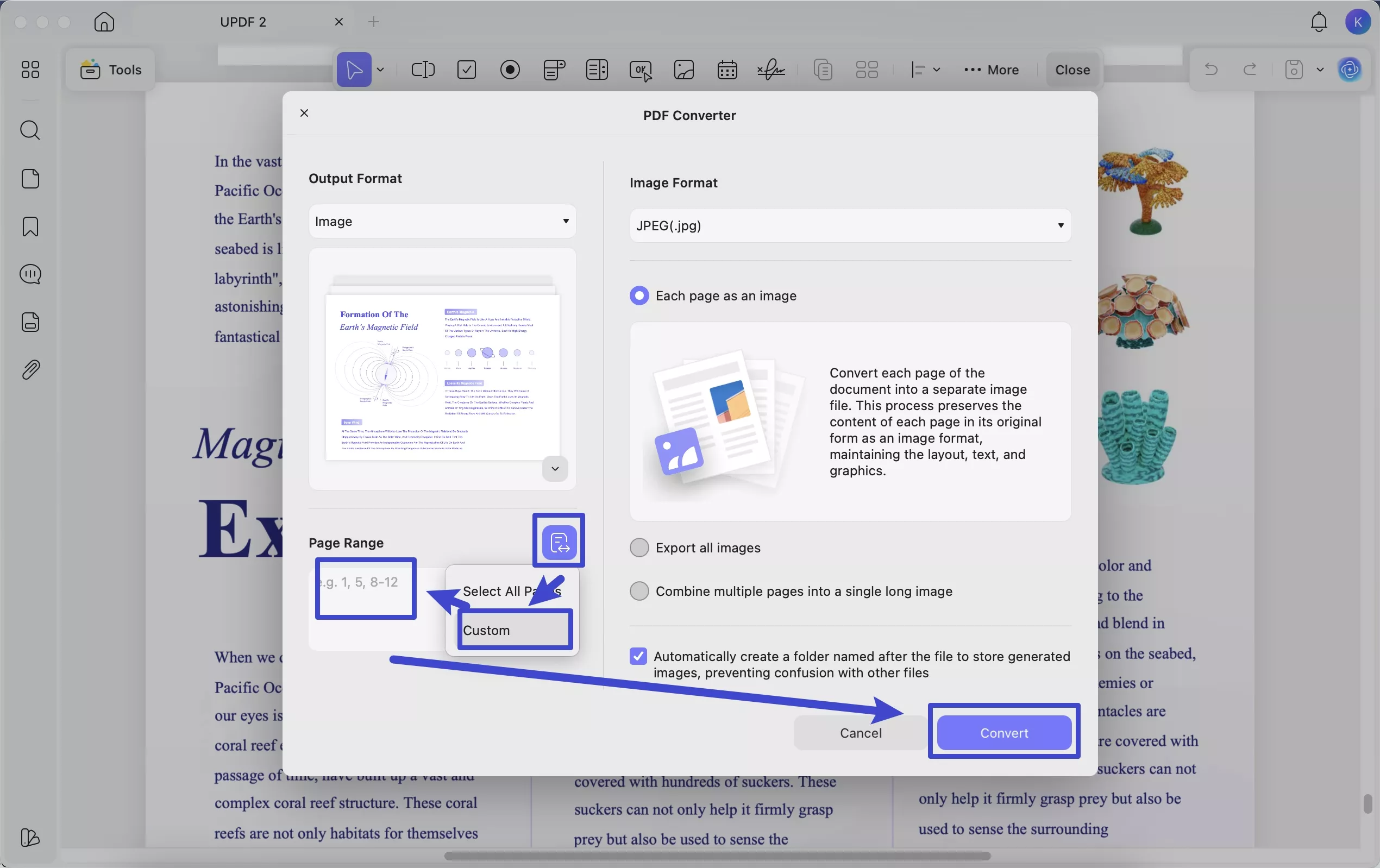Select the signature field tool

tap(771, 70)
